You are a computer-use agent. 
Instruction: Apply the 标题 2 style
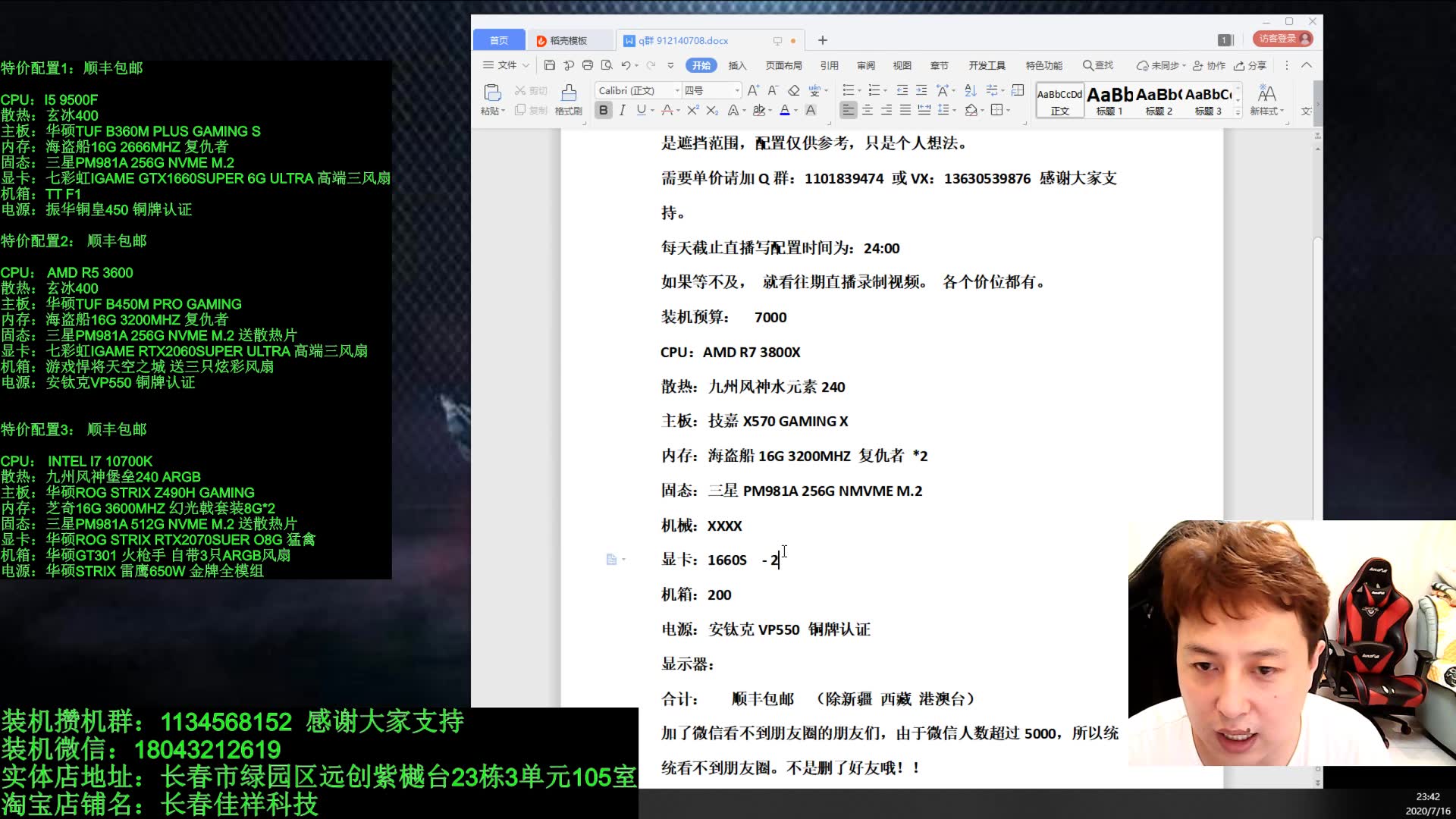pos(1159,101)
